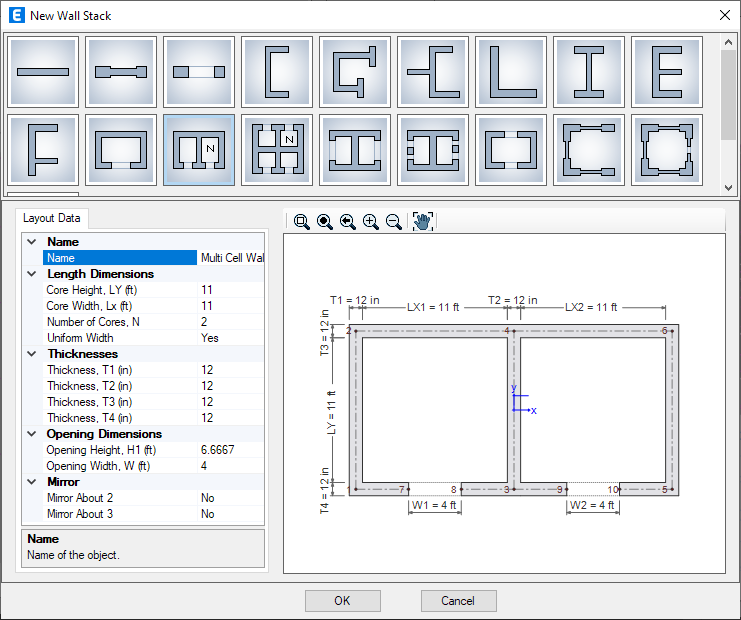Collapse the Name section
This screenshot has height=620, width=741.
[32, 242]
